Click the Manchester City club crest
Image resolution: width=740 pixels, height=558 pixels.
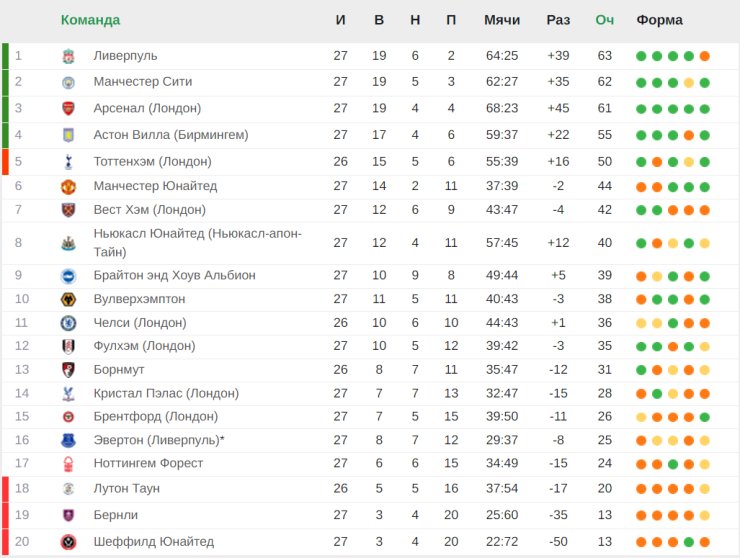point(68,82)
